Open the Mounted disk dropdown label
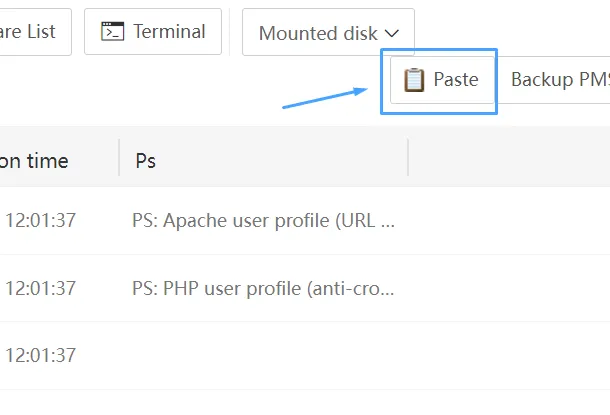The width and height of the screenshot is (610, 415). pyautogui.click(x=317, y=33)
